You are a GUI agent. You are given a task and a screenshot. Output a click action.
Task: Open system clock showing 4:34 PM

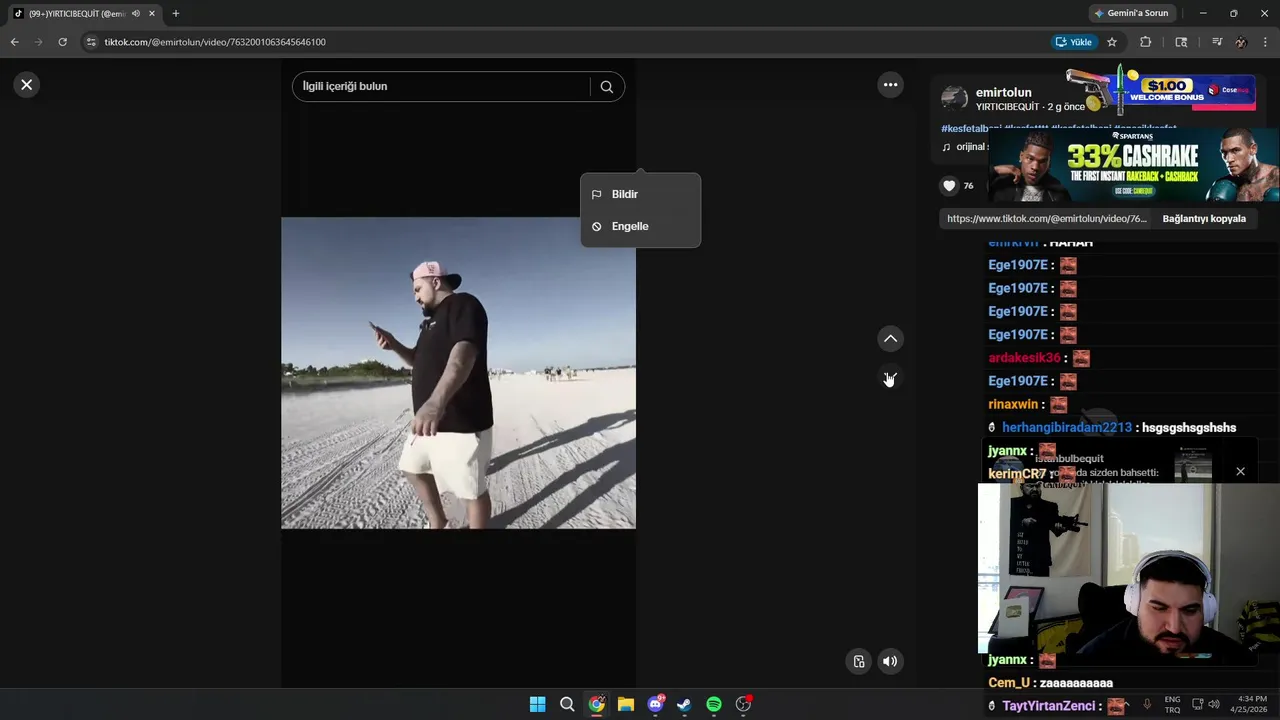click(1249, 704)
